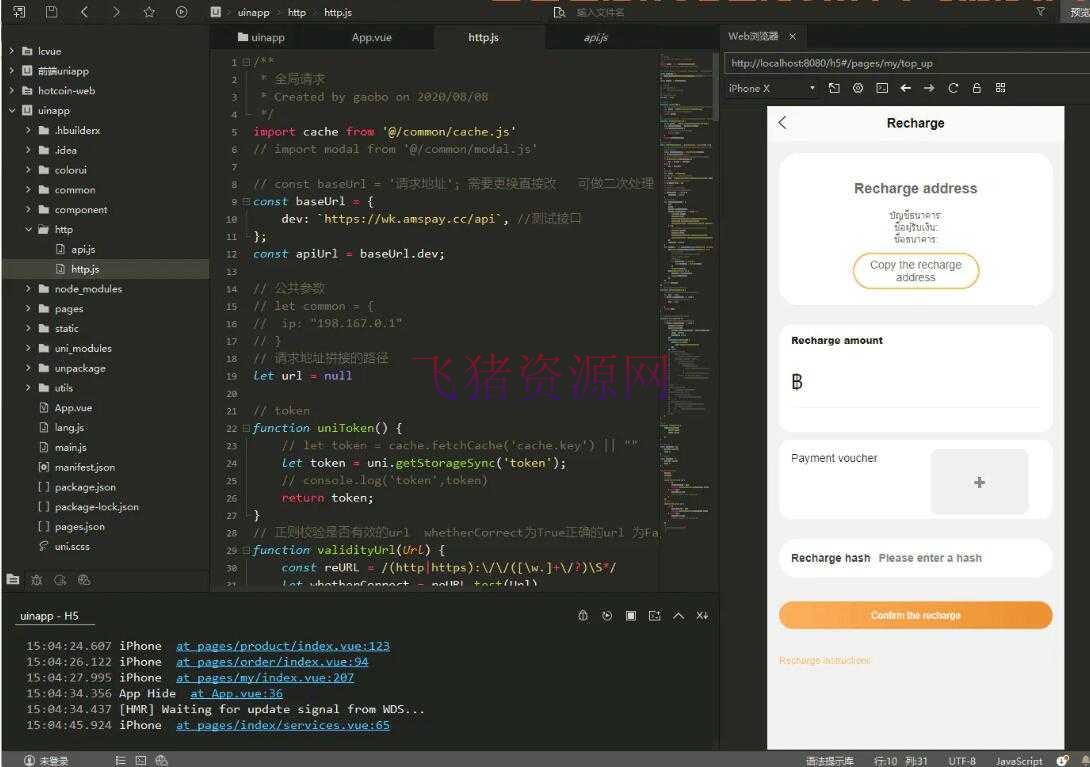1090x767 pixels.
Task: Open the browser settings gear icon
Action: [x=858, y=88]
